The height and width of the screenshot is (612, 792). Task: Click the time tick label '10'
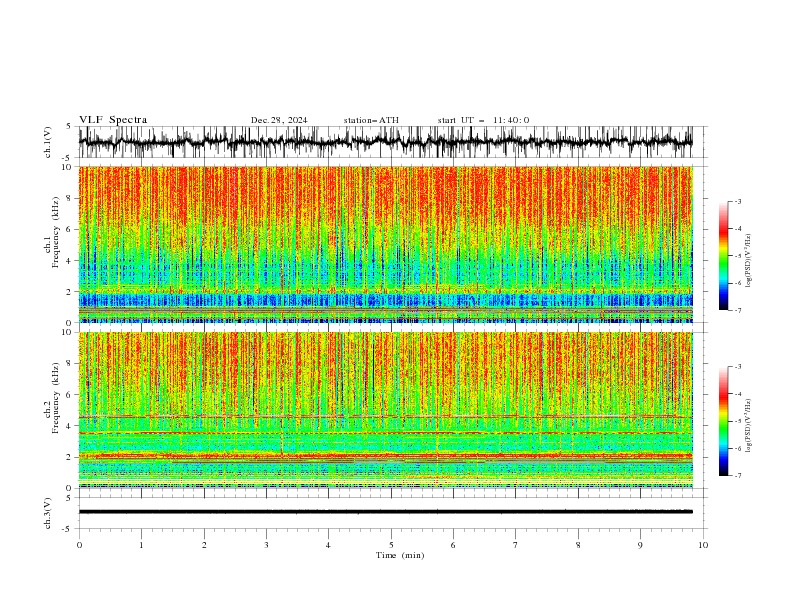(x=703, y=545)
